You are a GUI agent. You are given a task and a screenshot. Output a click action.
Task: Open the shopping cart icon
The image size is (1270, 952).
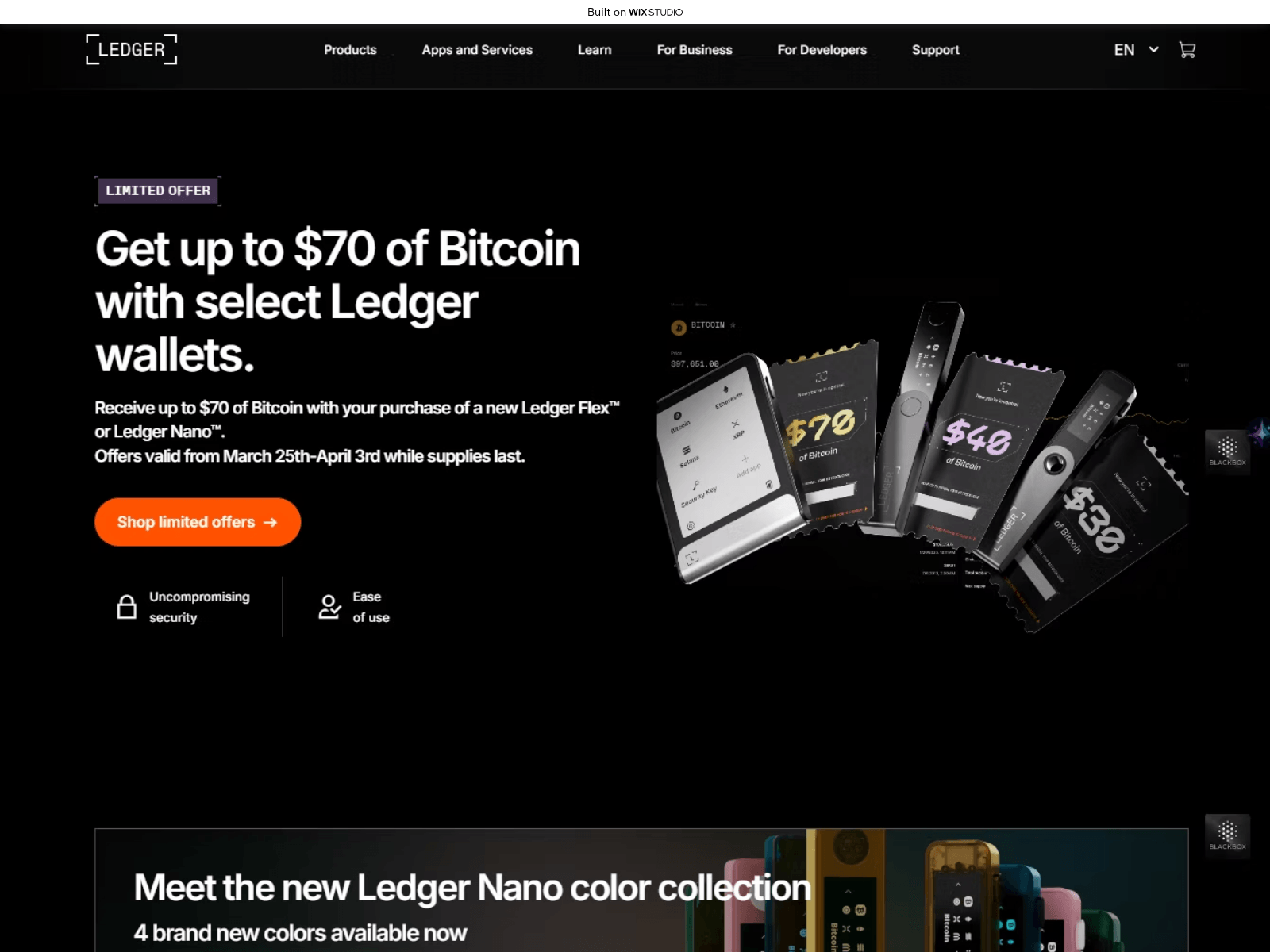tap(1187, 50)
